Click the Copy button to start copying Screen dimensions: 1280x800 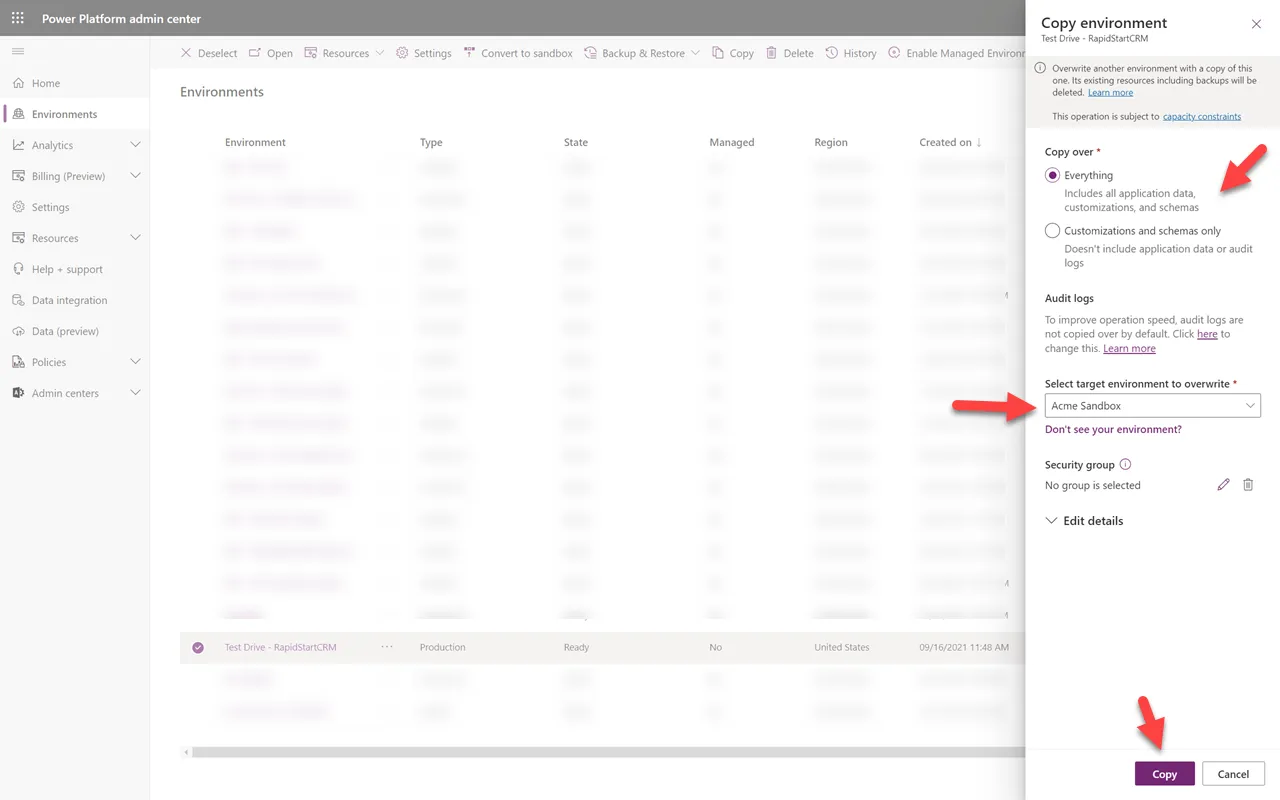click(x=1164, y=773)
